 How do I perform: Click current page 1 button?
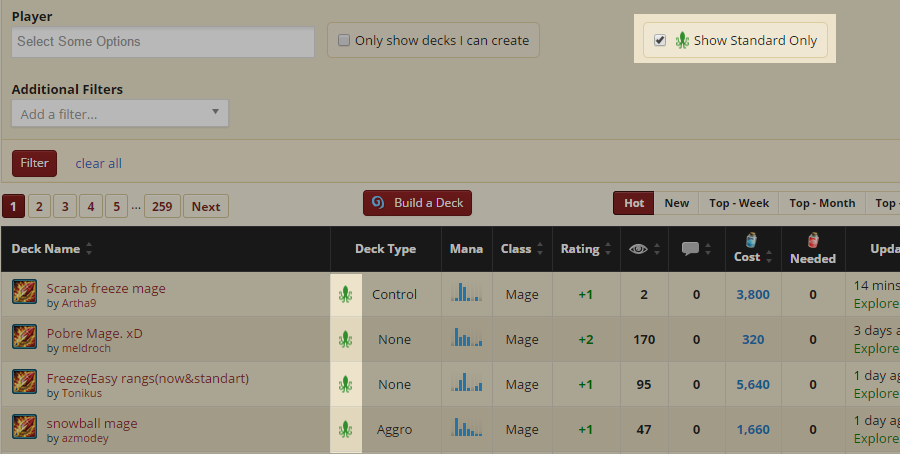(13, 206)
